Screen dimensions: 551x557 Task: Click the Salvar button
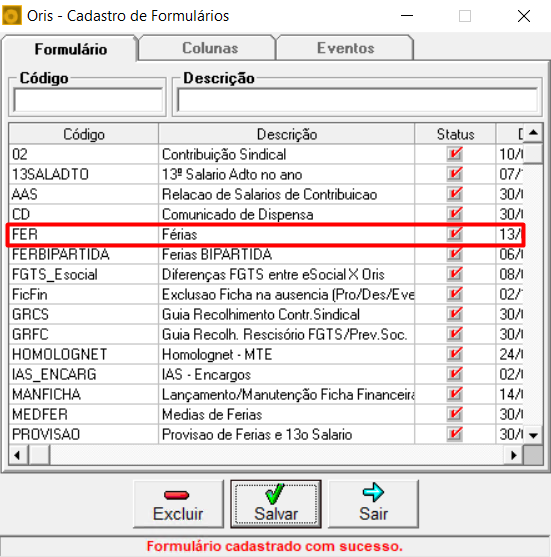(276, 504)
